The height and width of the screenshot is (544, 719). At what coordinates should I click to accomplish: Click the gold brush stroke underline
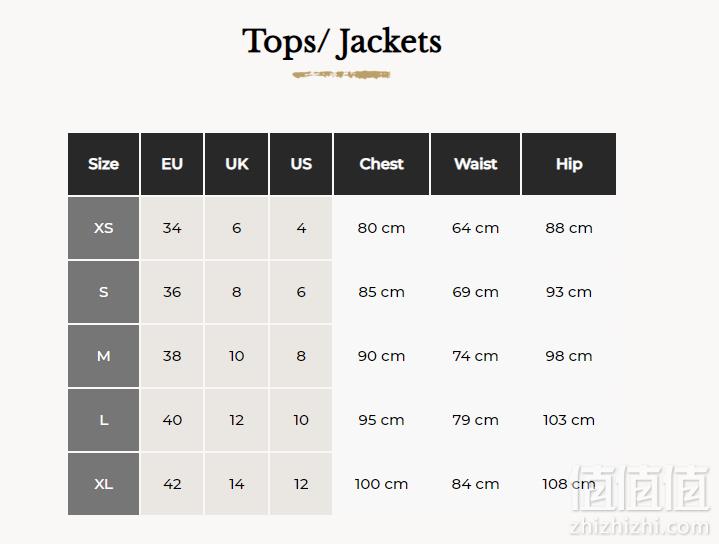[342, 74]
